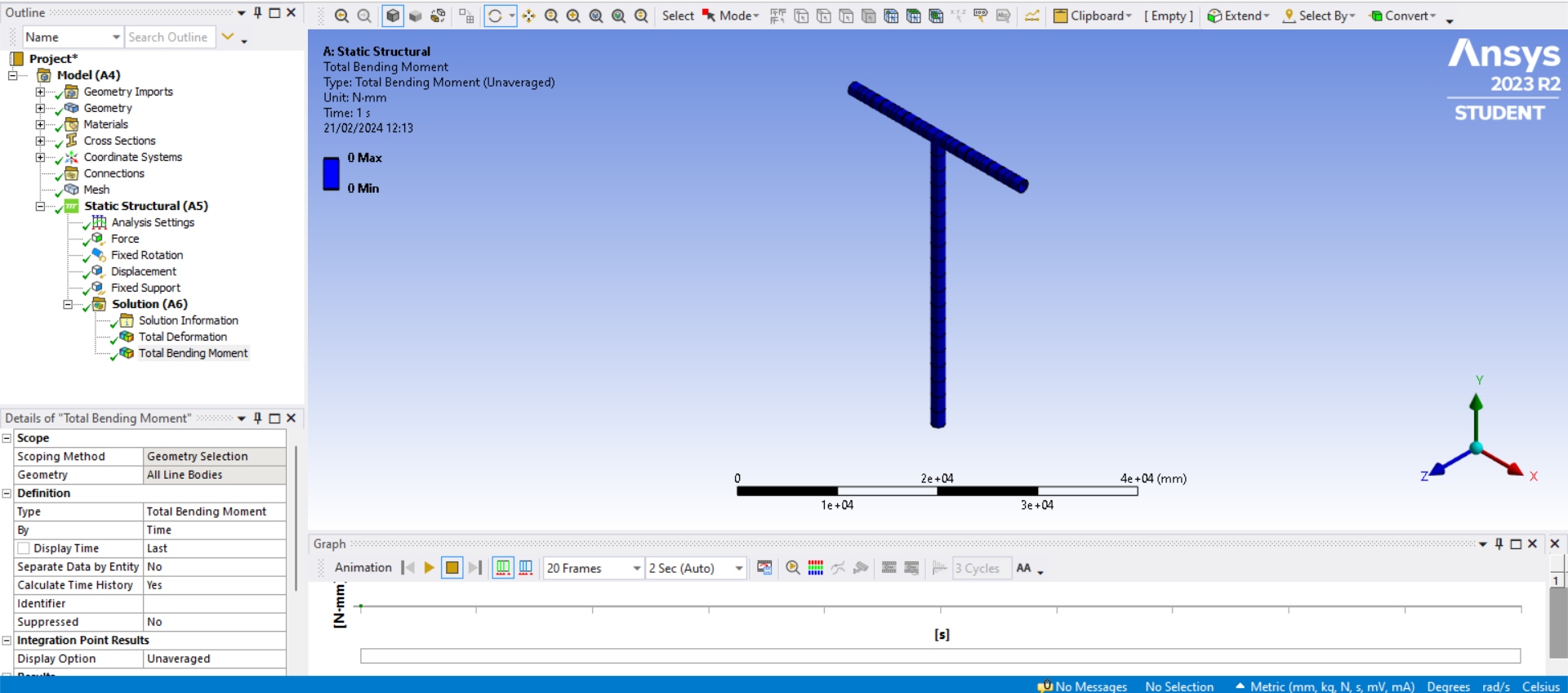Screen dimensions: 1568x693
Task: Select Total Deformation in the outline
Action: (183, 337)
